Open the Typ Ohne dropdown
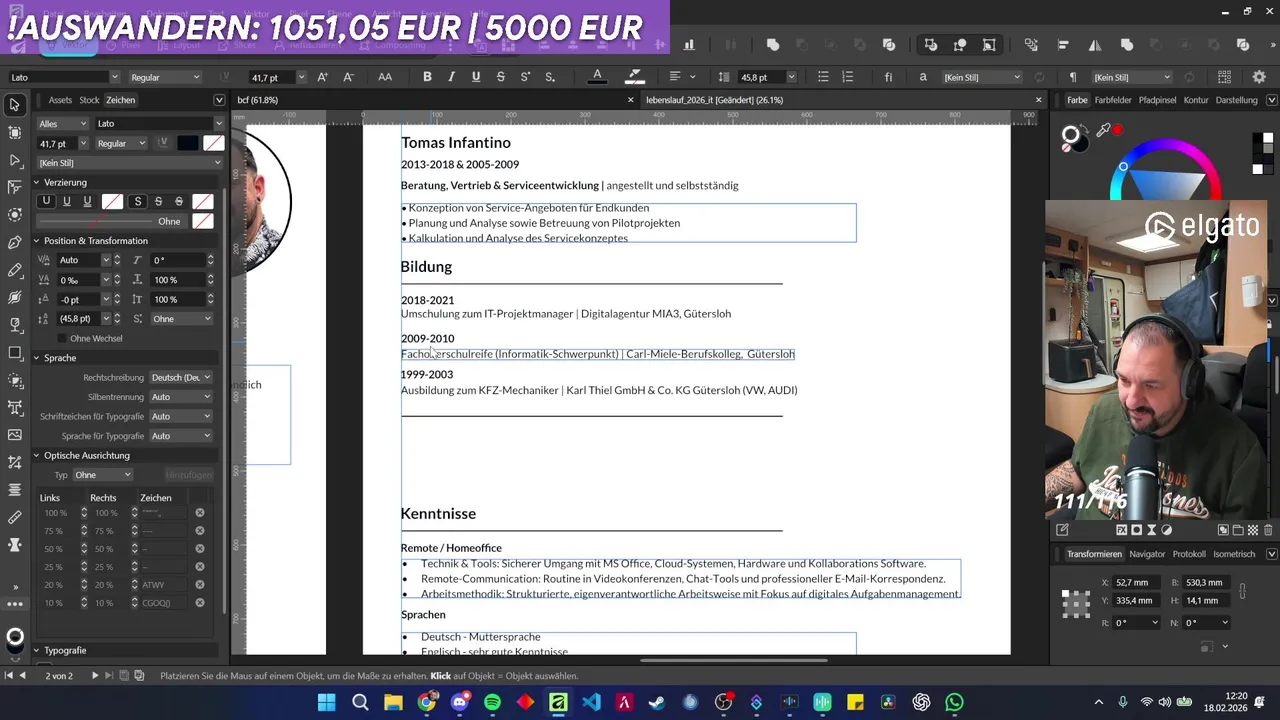The height and width of the screenshot is (720, 1280). (103, 475)
